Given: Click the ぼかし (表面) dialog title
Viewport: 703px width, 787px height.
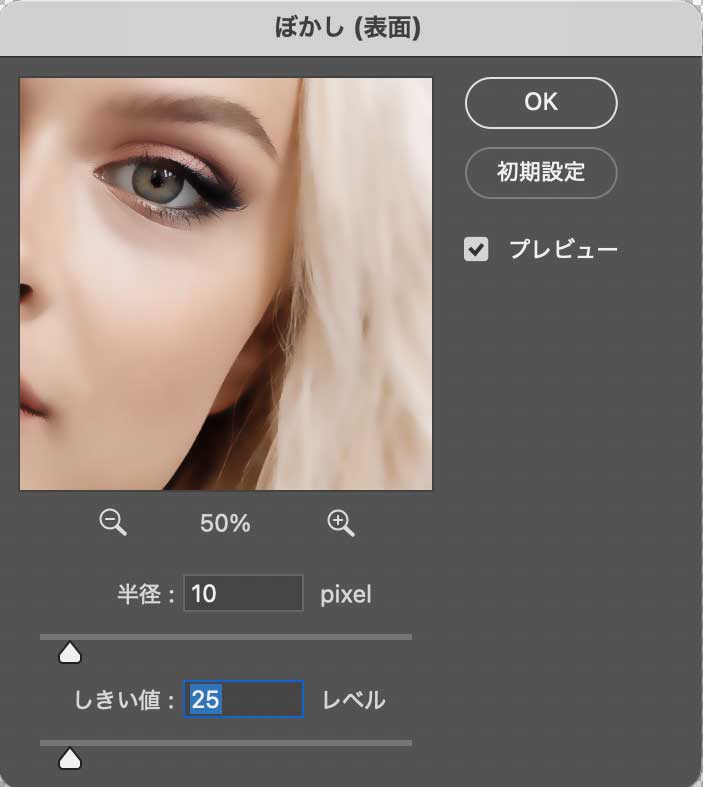Looking at the screenshot, I should tap(347, 27).
